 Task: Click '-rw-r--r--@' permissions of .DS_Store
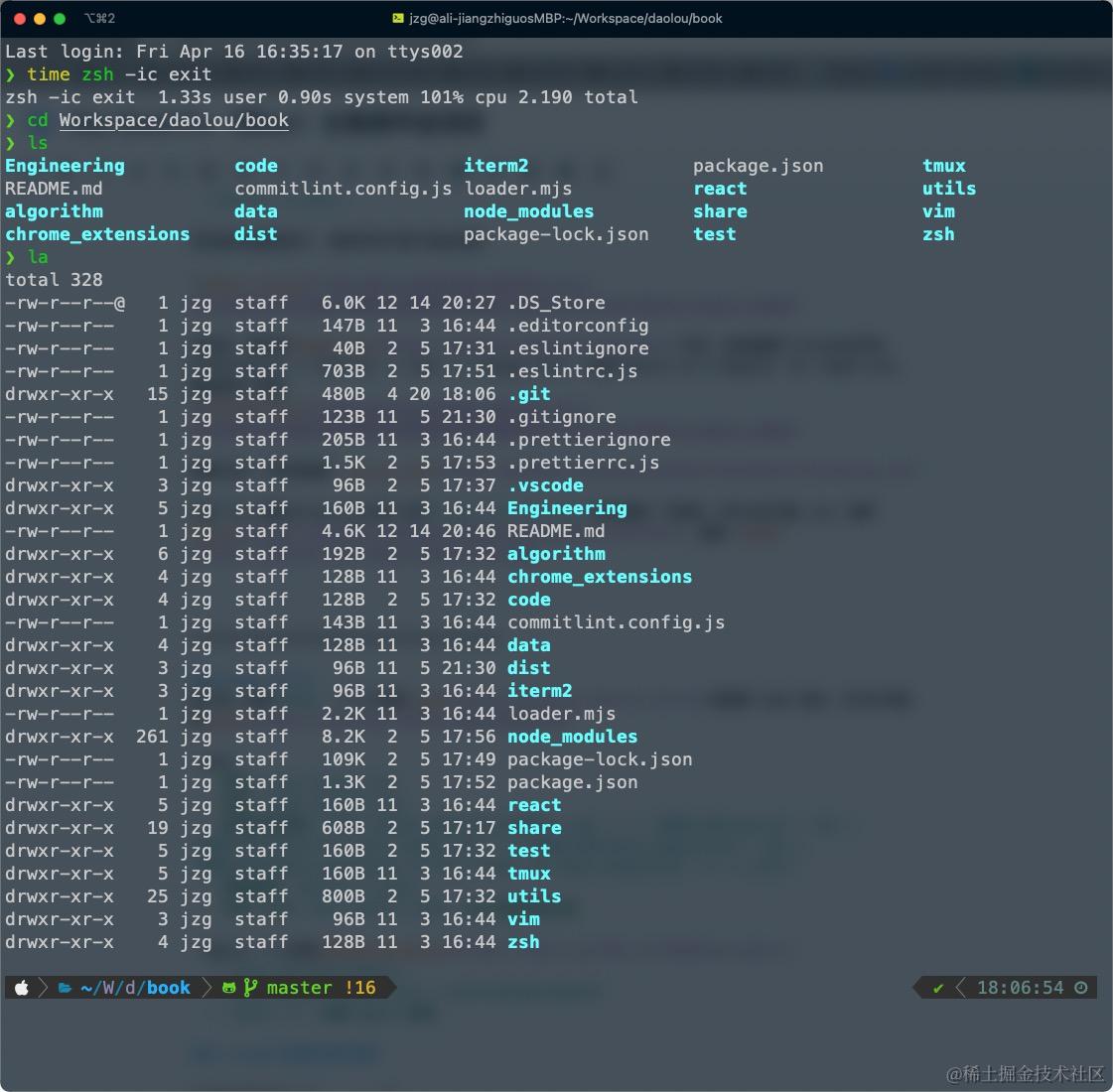[x=65, y=303]
